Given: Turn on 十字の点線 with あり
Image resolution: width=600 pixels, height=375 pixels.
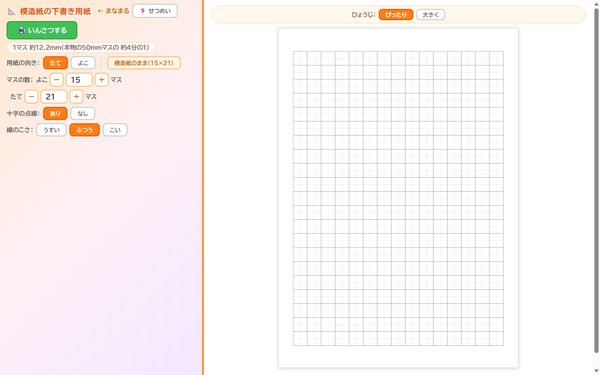Looking at the screenshot, I should point(55,113).
